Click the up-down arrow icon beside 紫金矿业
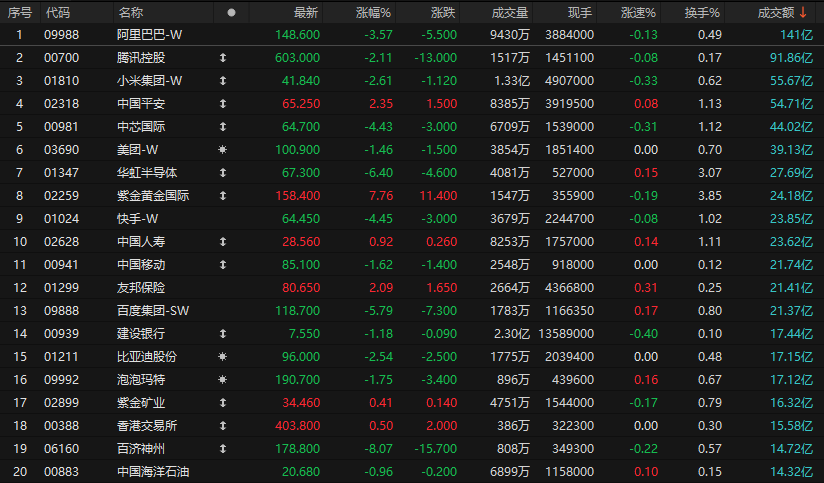 coord(223,403)
